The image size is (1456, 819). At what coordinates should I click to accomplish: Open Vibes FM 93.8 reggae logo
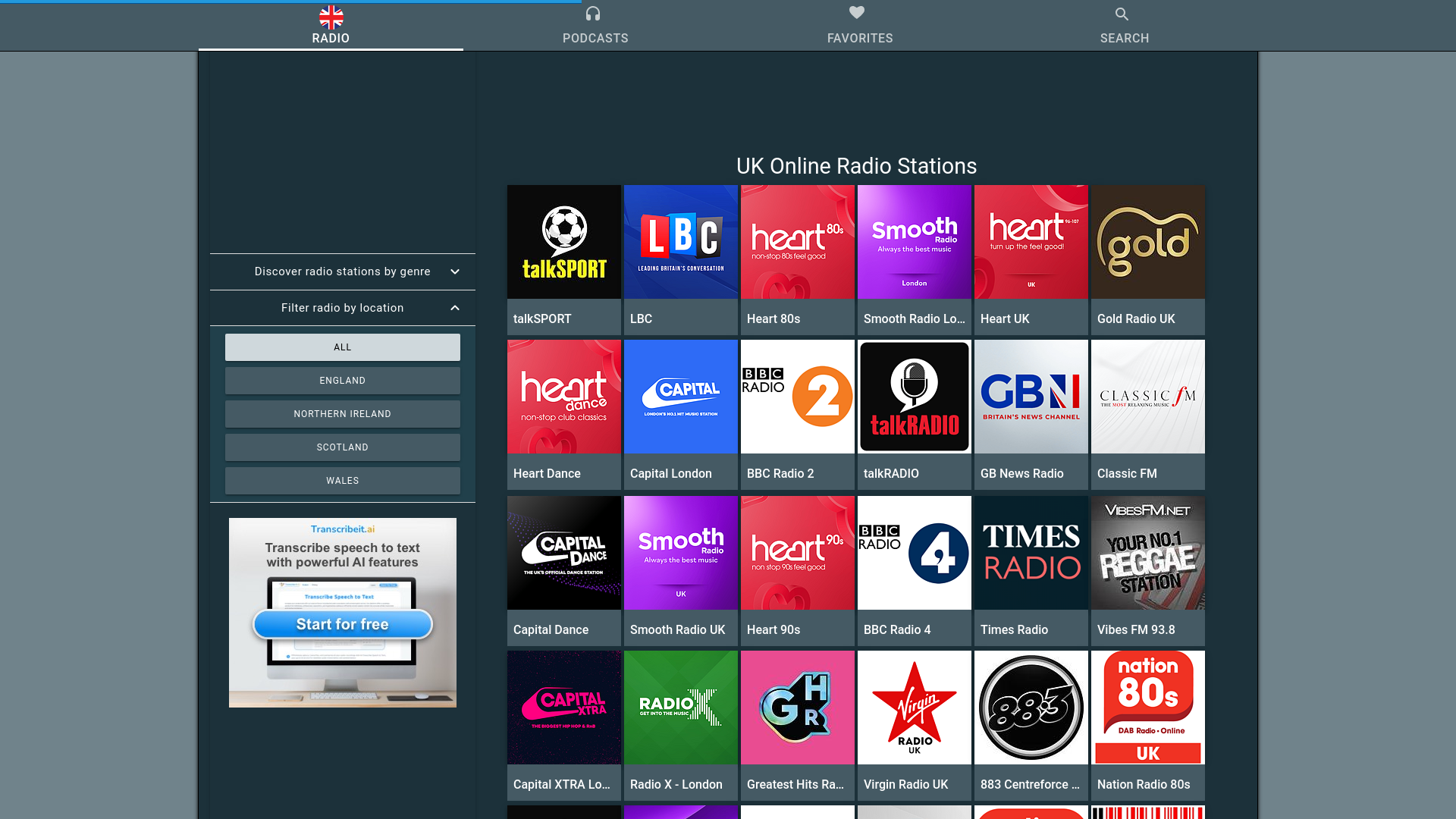[1148, 553]
